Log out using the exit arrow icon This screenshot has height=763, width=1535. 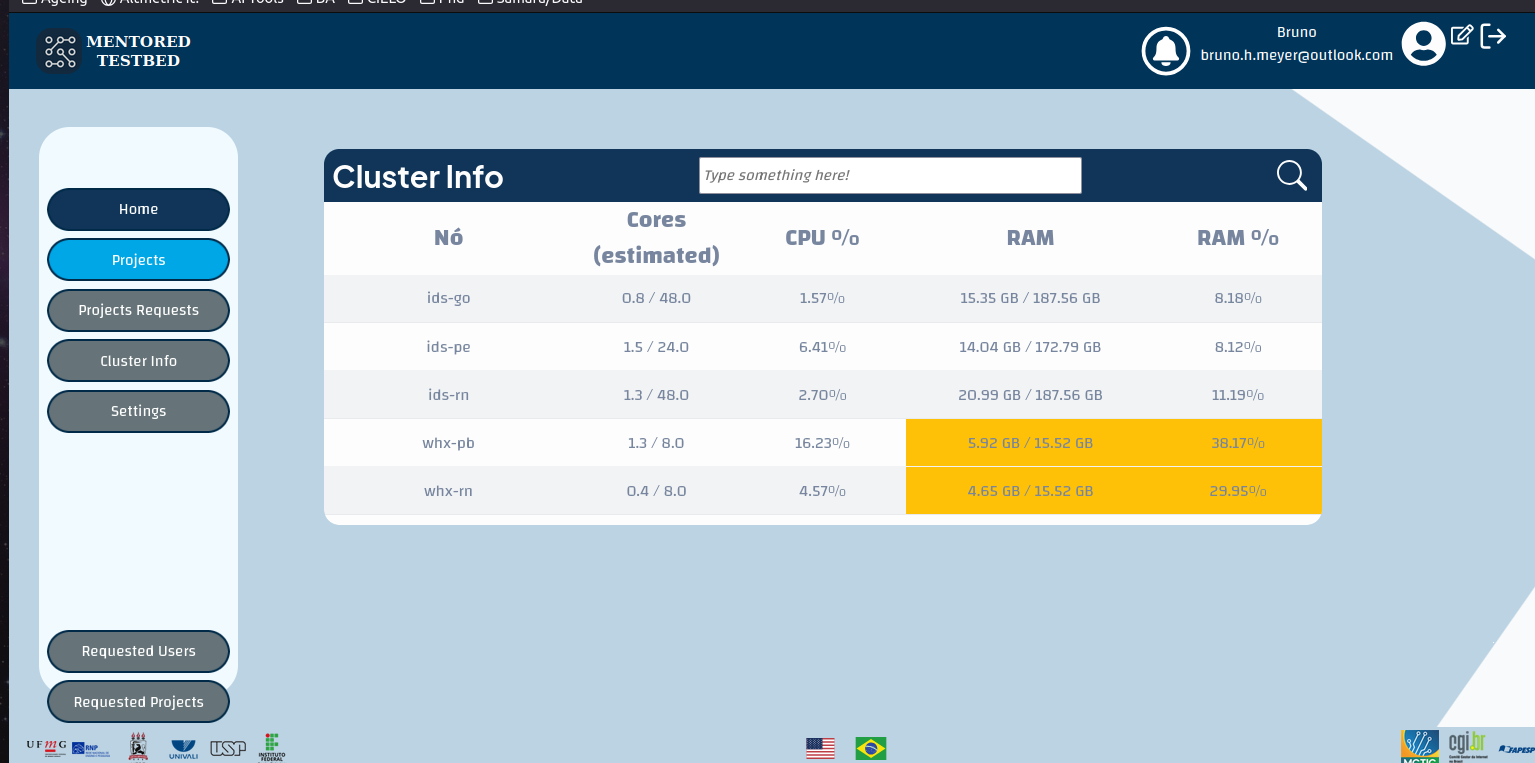click(x=1494, y=36)
